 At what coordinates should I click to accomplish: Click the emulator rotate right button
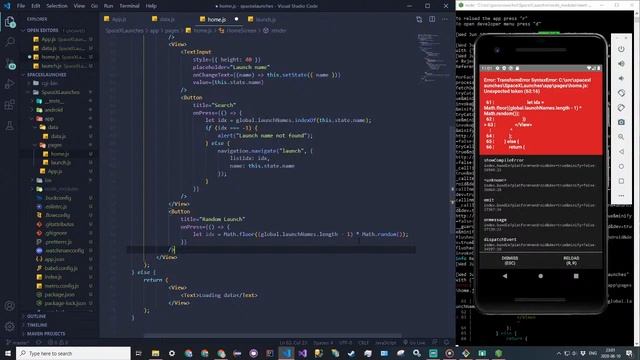[x=621, y=108]
